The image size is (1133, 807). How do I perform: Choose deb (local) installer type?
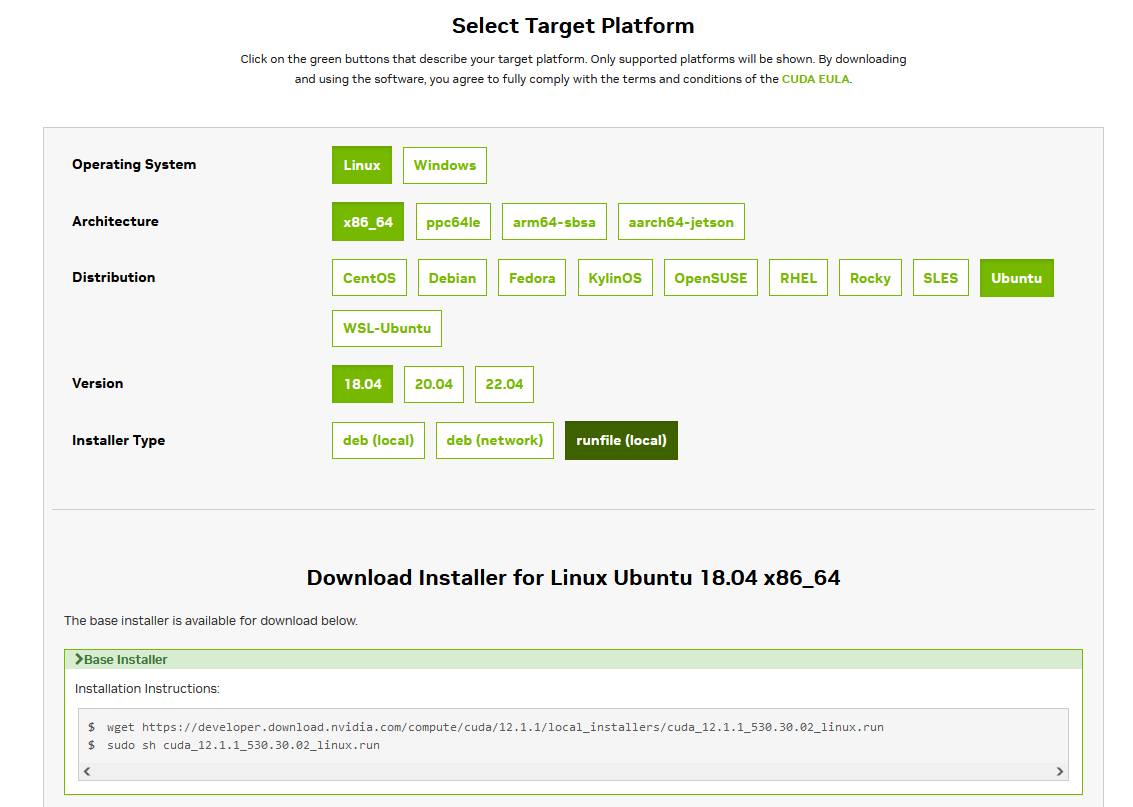pos(378,440)
